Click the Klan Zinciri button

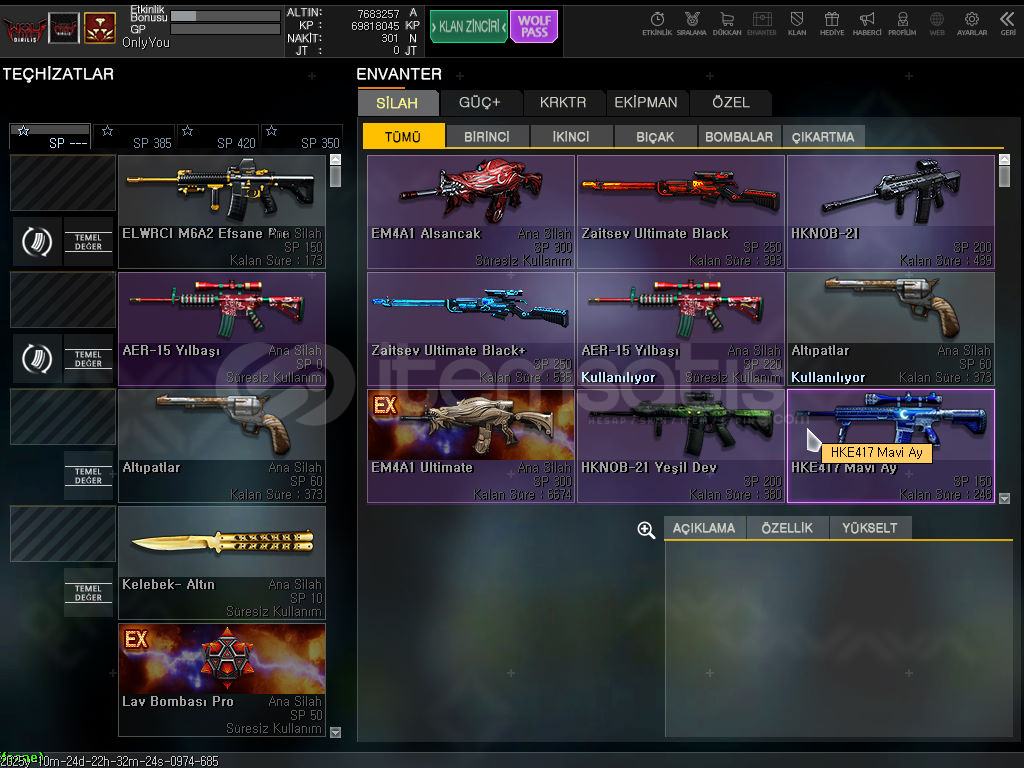coord(468,27)
